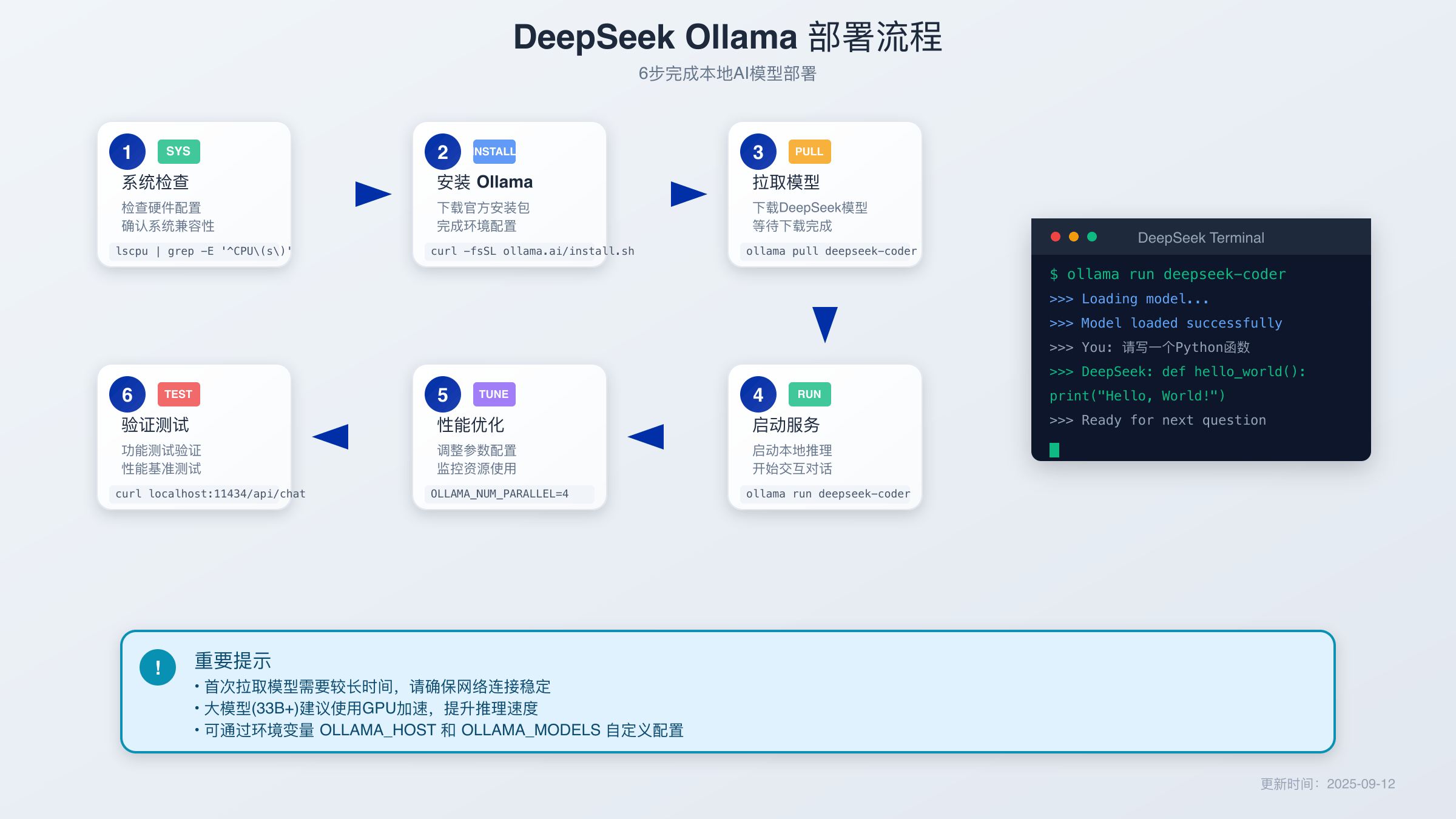Click the '$ ollama run deepseek-coder' terminal line
The height and width of the screenshot is (819, 1456).
pos(1167,274)
